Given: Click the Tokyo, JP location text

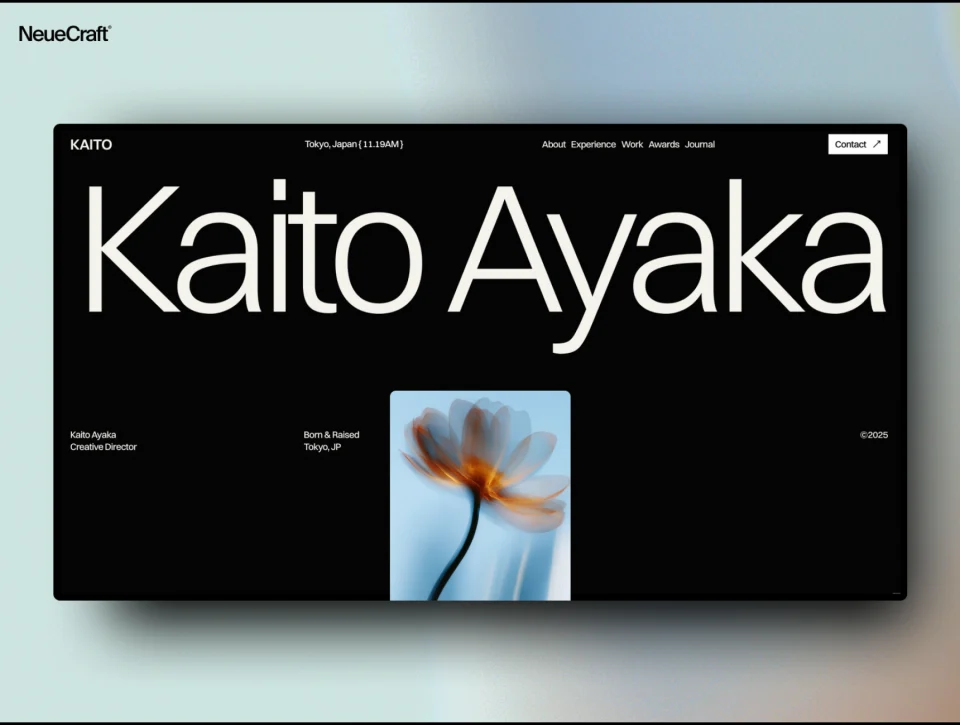Looking at the screenshot, I should point(322,447).
